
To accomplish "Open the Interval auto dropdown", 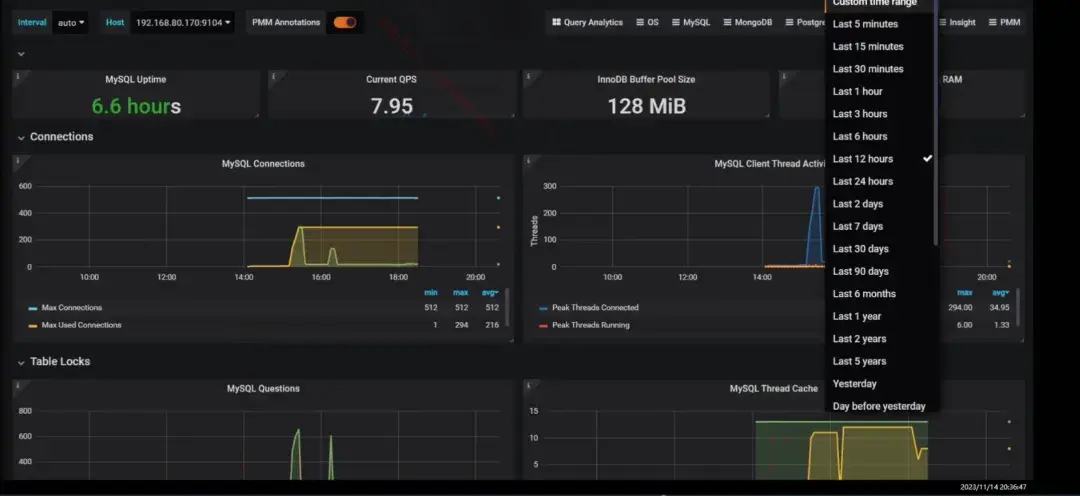I will (x=70, y=23).
